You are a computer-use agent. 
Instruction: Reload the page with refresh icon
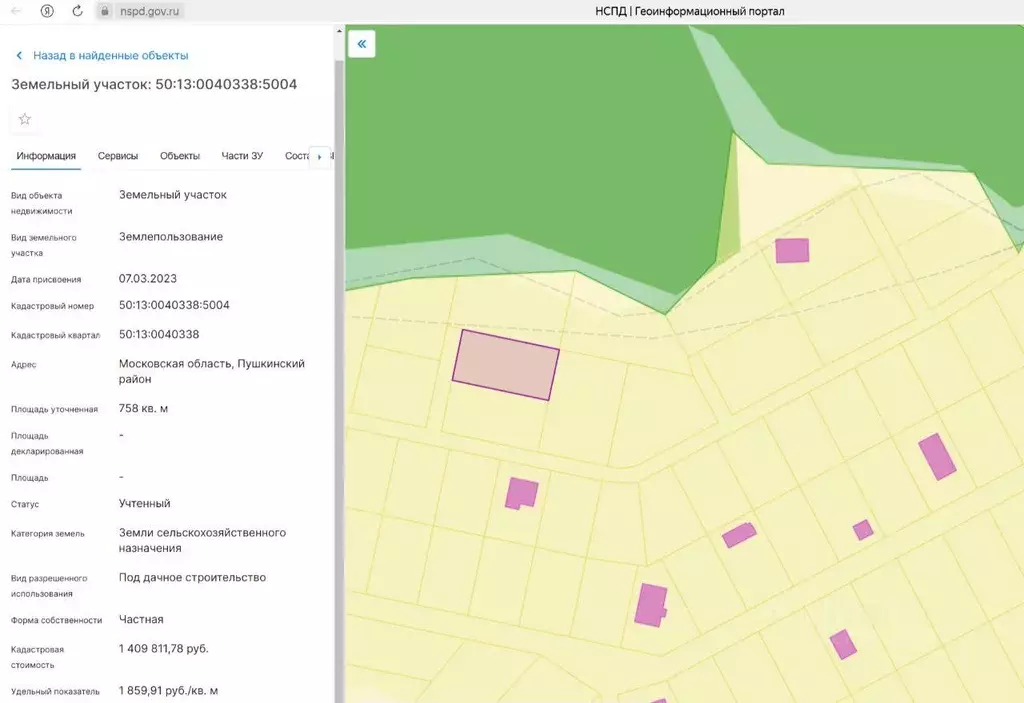tap(77, 11)
